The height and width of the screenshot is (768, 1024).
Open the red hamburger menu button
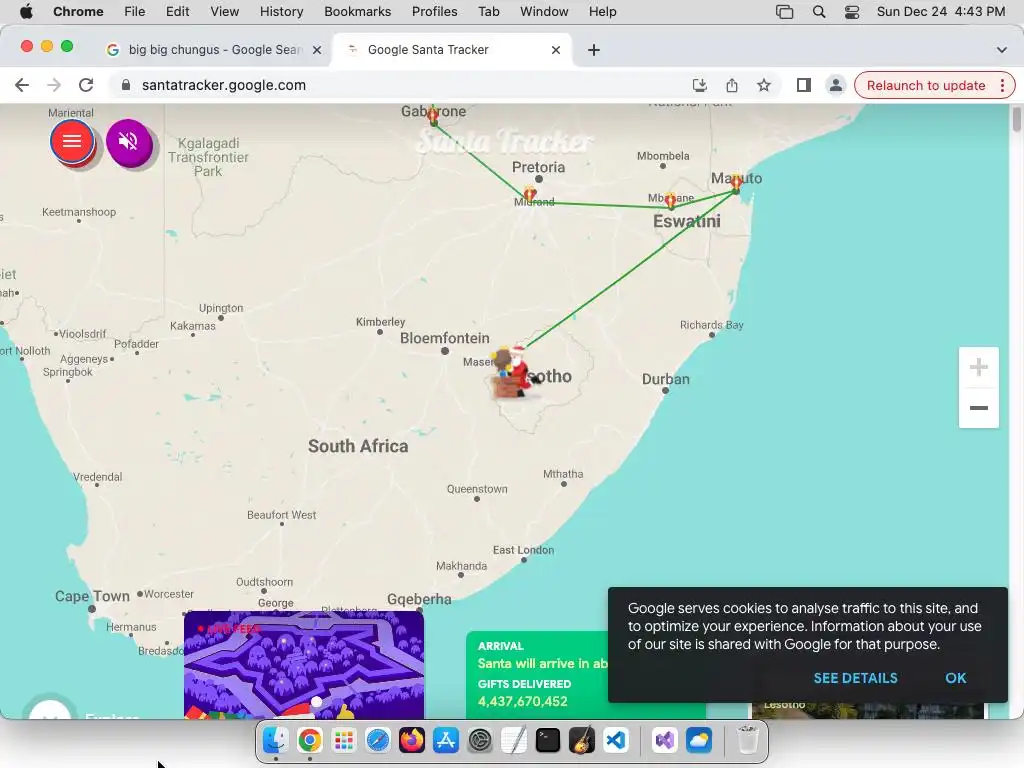(72, 141)
